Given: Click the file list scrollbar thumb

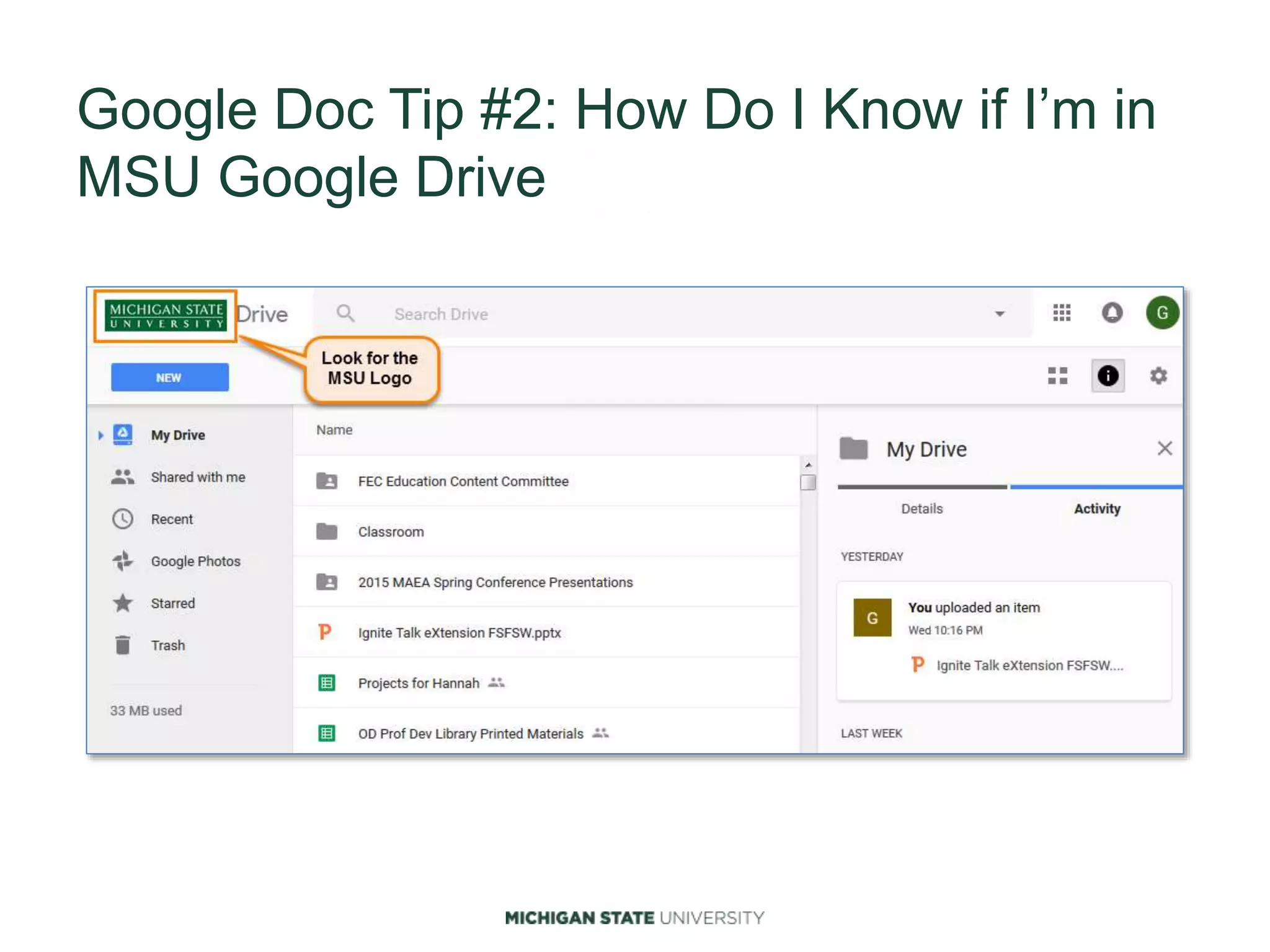Looking at the screenshot, I should pos(807,482).
